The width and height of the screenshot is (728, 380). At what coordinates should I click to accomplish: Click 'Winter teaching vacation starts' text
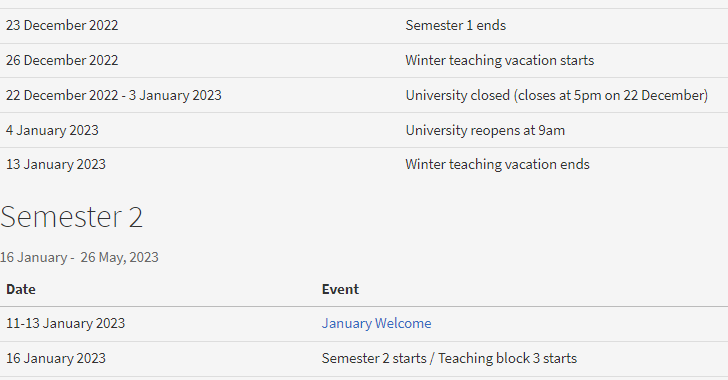tap(500, 60)
